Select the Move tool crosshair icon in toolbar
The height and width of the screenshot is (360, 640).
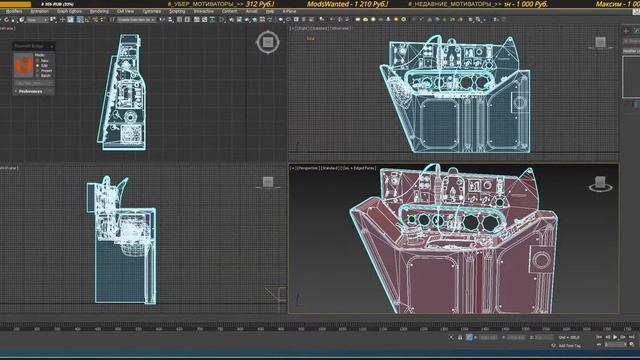62,20
